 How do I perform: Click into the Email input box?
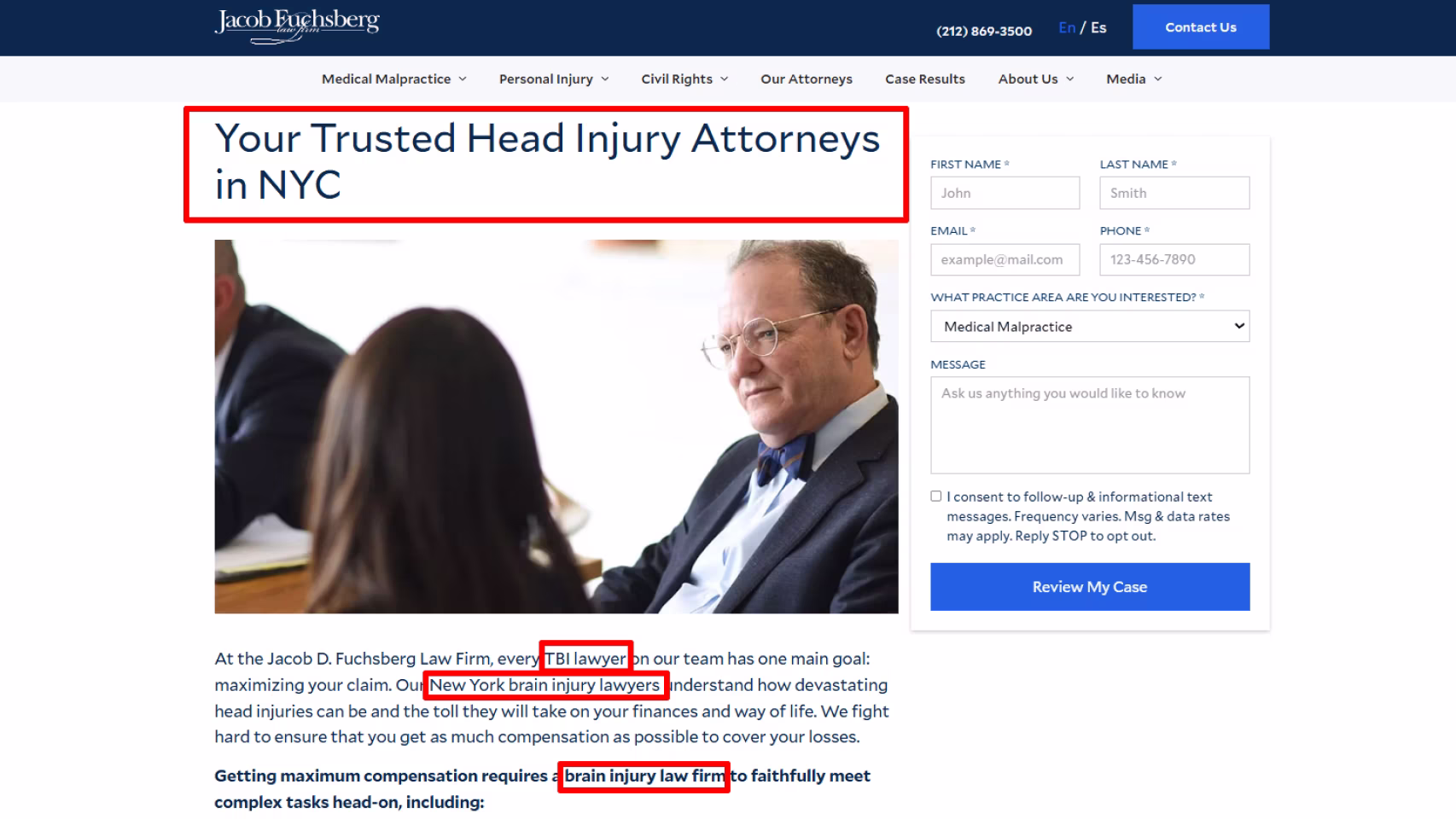1005,259
